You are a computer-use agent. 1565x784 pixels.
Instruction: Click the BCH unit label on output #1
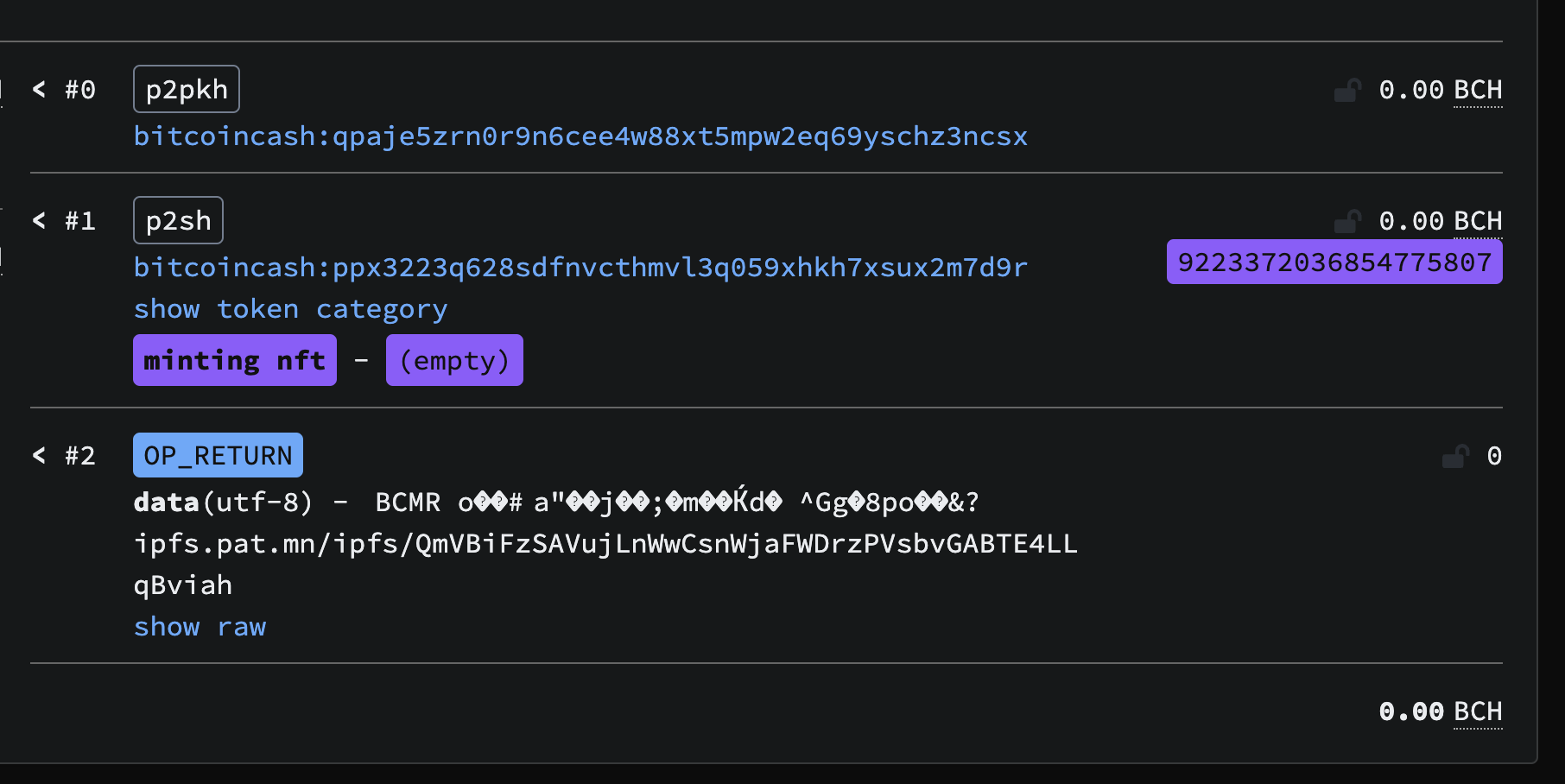click(x=1478, y=221)
